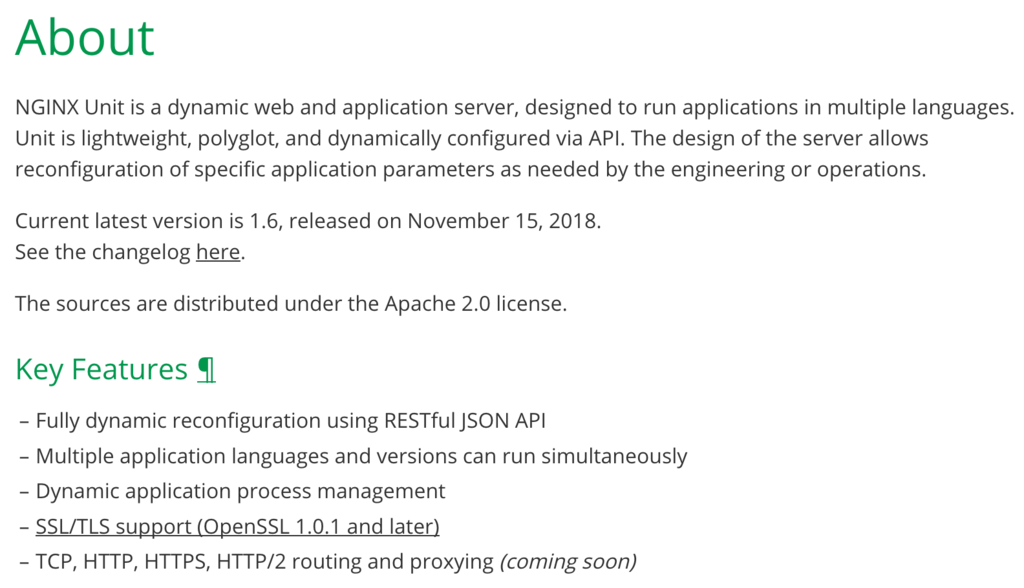This screenshot has height=588, width=1024.
Task: Click the paragraph line beginning "NGINX Unit is a dynamic web and application server"
Action: point(515,107)
